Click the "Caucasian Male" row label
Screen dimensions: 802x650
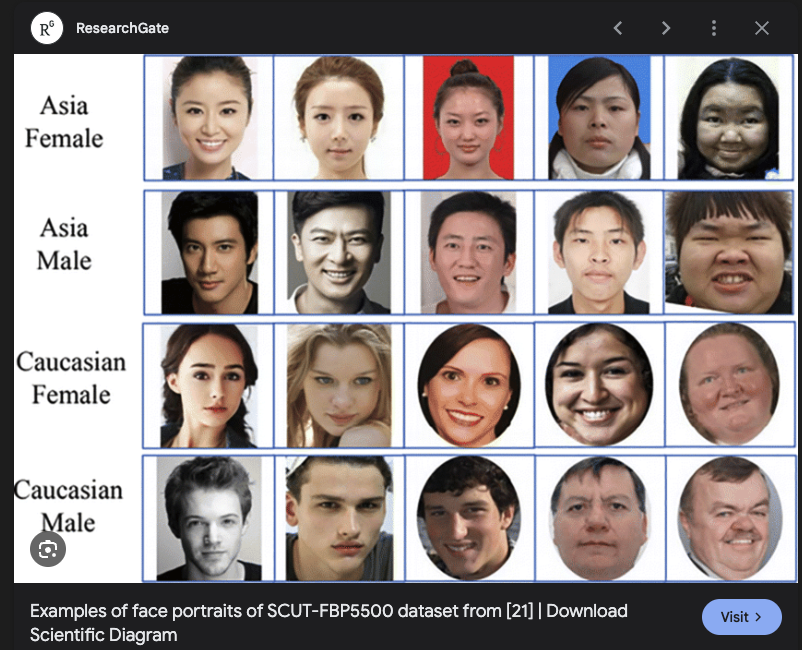[68, 506]
